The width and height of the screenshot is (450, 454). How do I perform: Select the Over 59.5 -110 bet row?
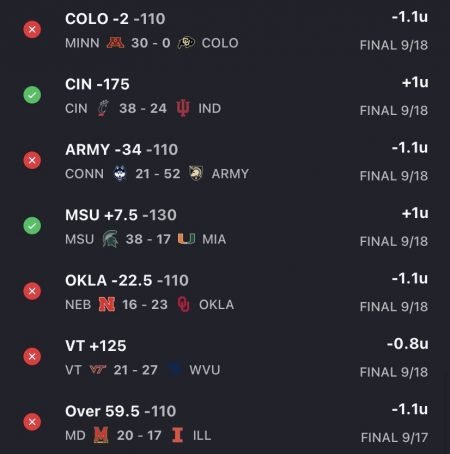pyautogui.click(x=225, y=423)
